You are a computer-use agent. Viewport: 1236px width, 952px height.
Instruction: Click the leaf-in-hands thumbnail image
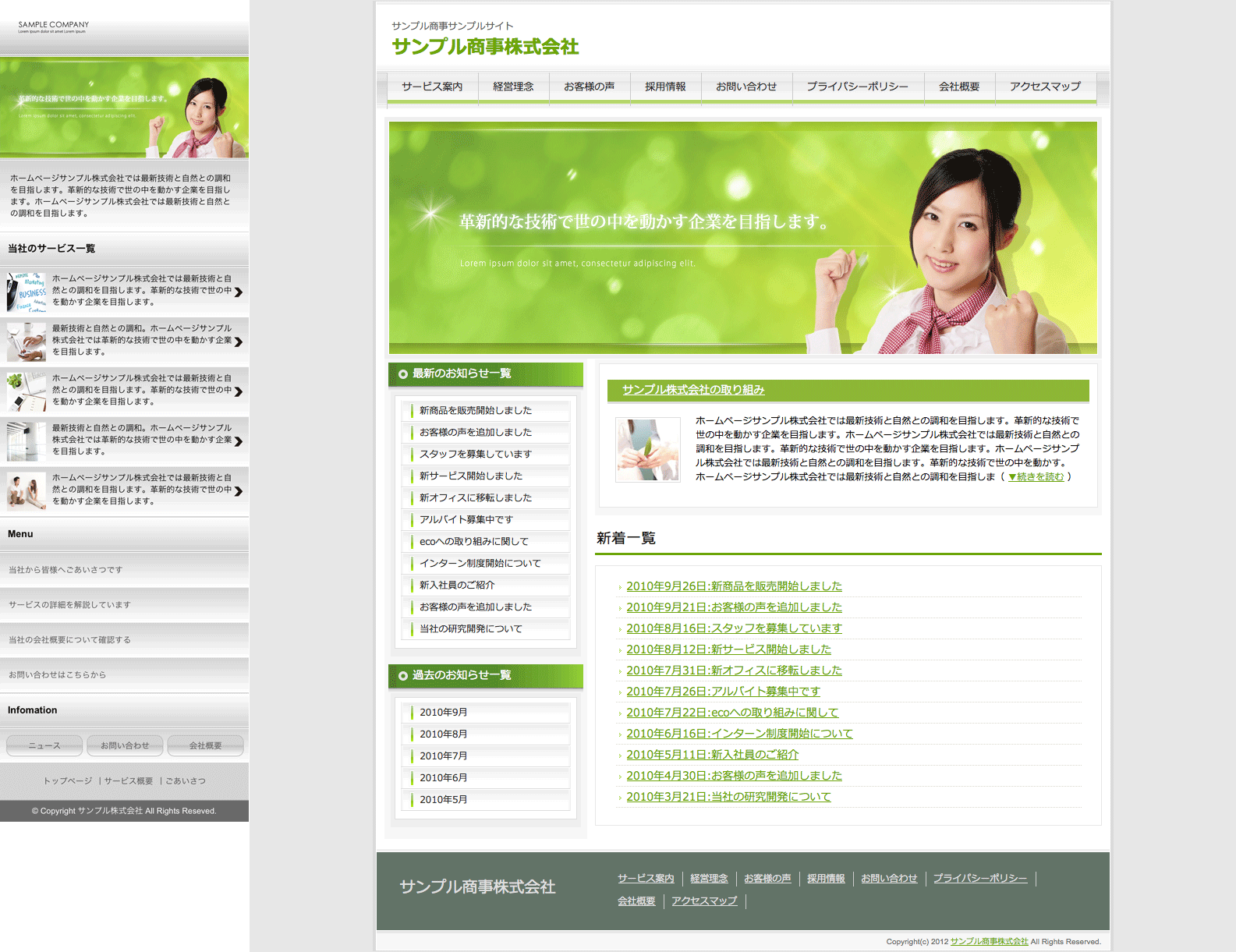(x=647, y=450)
